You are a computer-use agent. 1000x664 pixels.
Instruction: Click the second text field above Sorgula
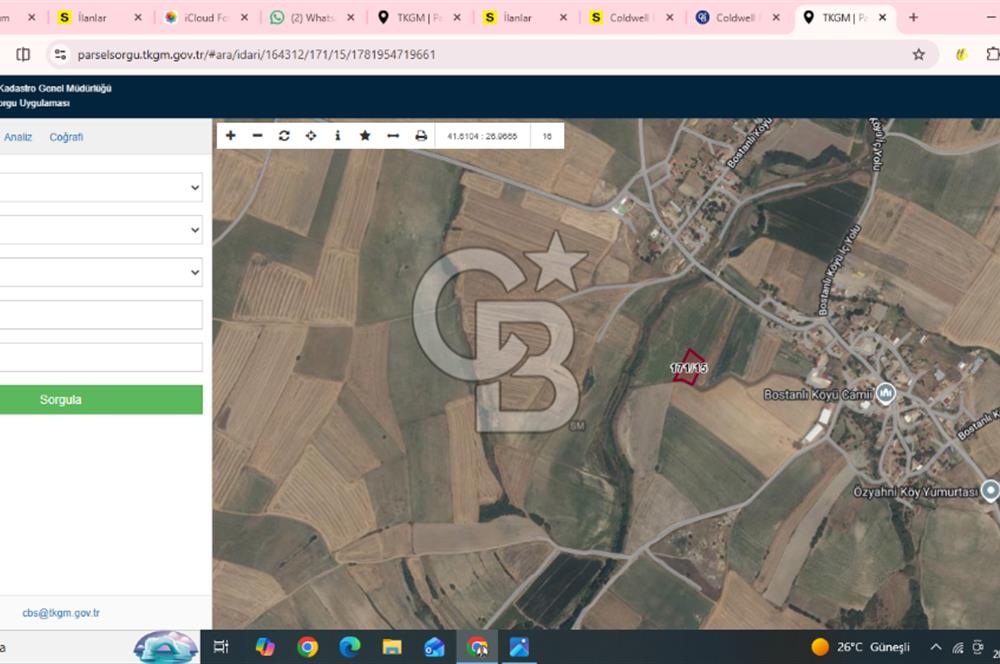coord(101,357)
